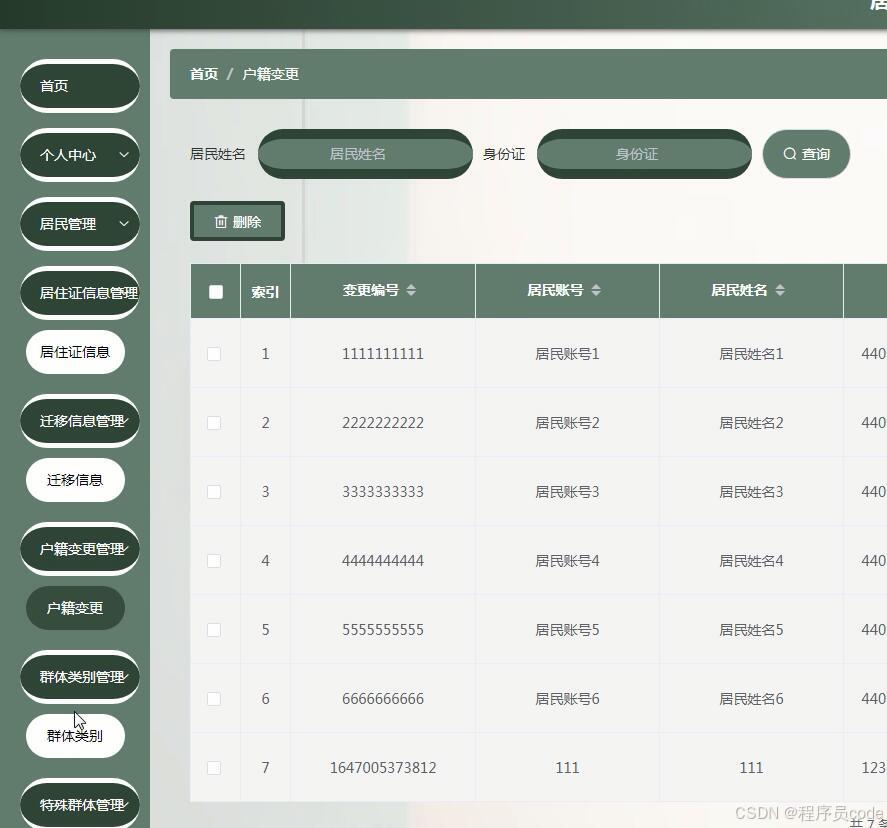
Task: Sort by 变更编号 column arrows
Action: click(x=411, y=290)
